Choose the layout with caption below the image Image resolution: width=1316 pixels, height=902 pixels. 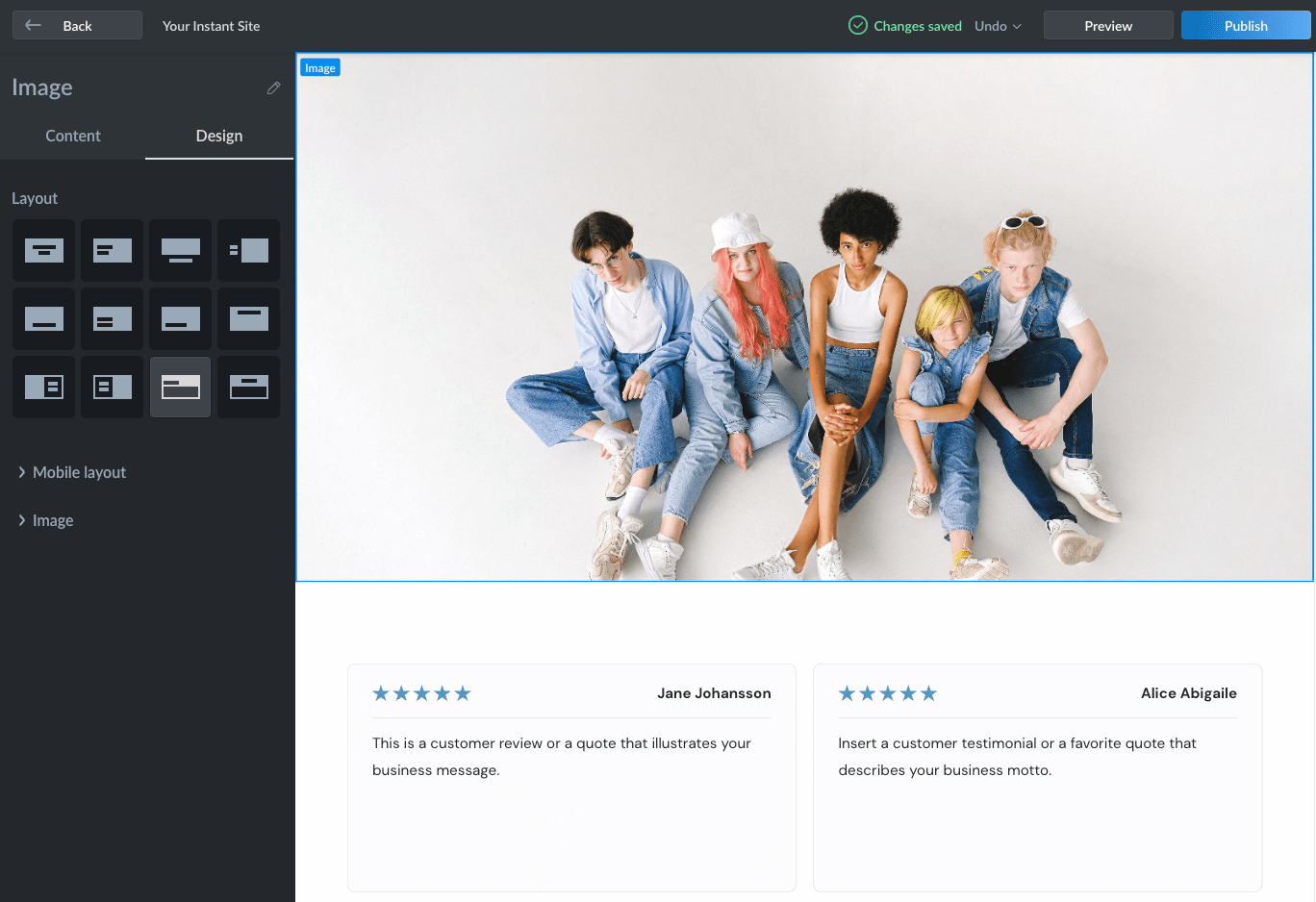click(180, 251)
